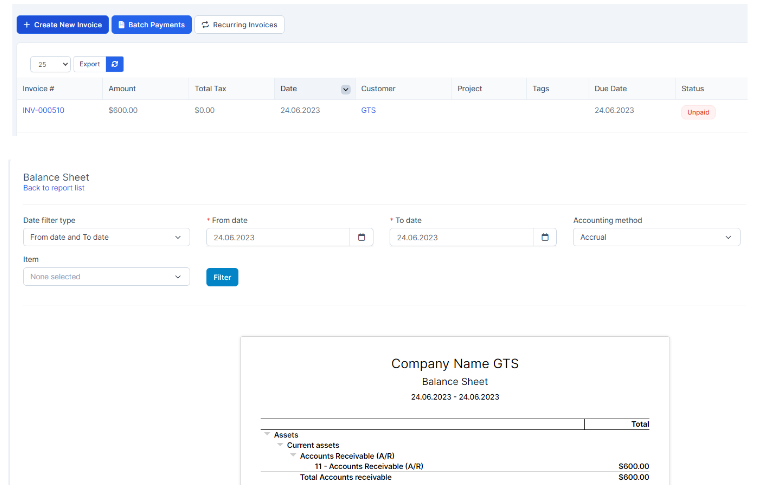
Task: Open the To date calendar picker
Action: (x=545, y=237)
